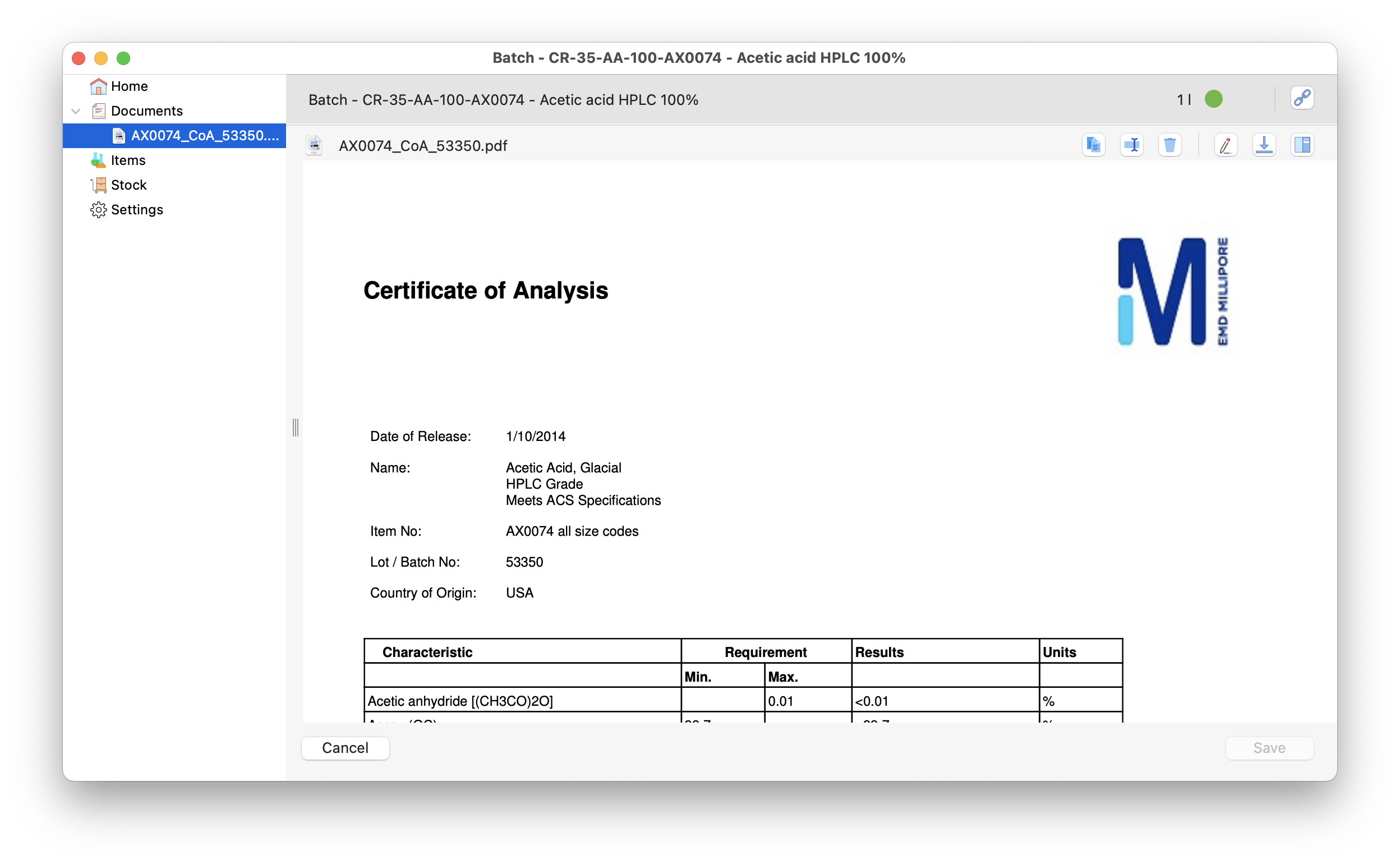This screenshot has width=1400, height=864.
Task: Click the green status circle
Action: point(1213,99)
